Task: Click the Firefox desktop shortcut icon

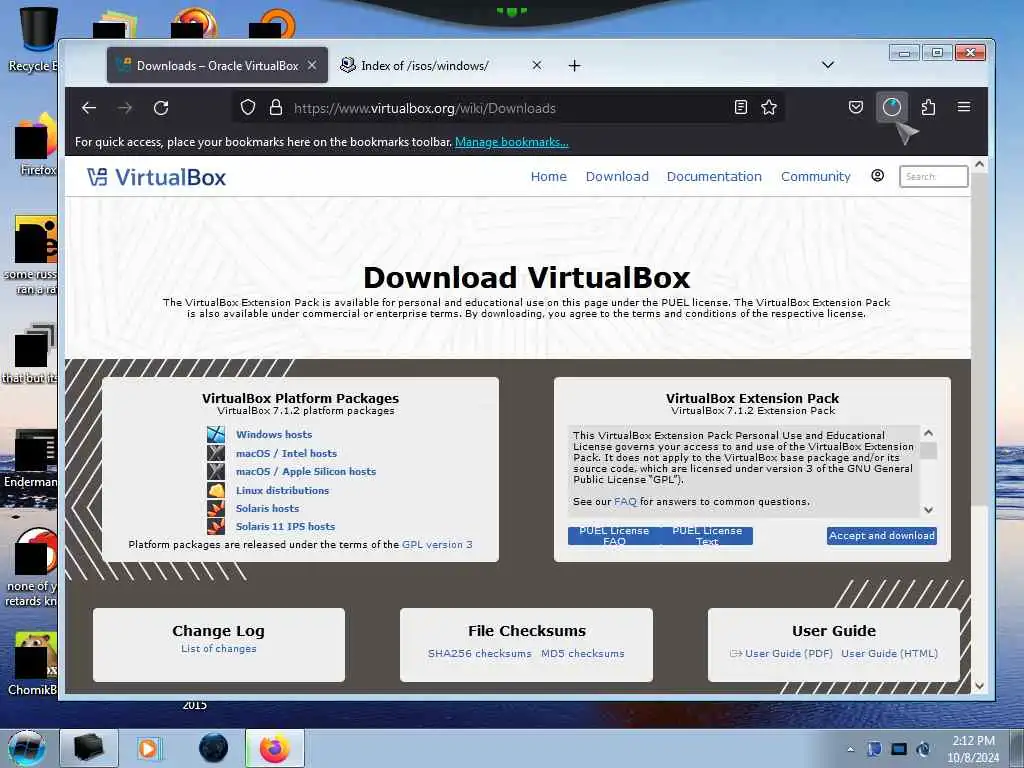Action: coord(36,145)
